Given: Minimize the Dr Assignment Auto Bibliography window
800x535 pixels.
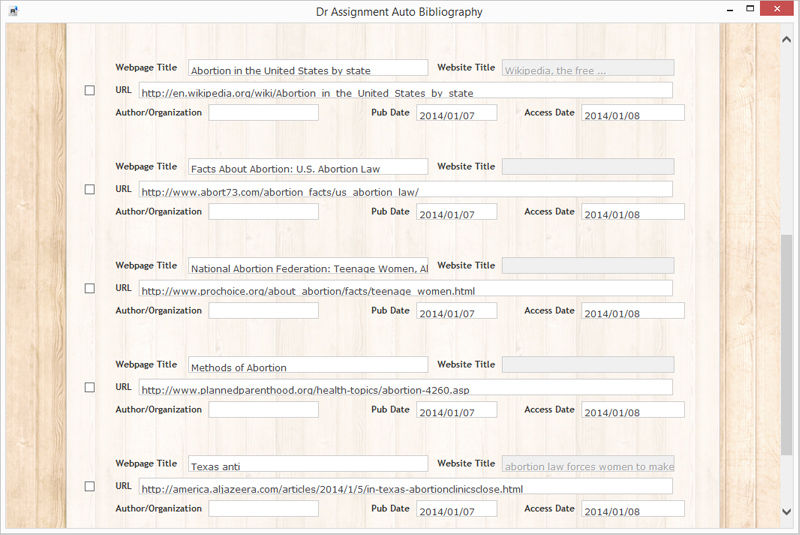Looking at the screenshot, I should click(730, 9).
